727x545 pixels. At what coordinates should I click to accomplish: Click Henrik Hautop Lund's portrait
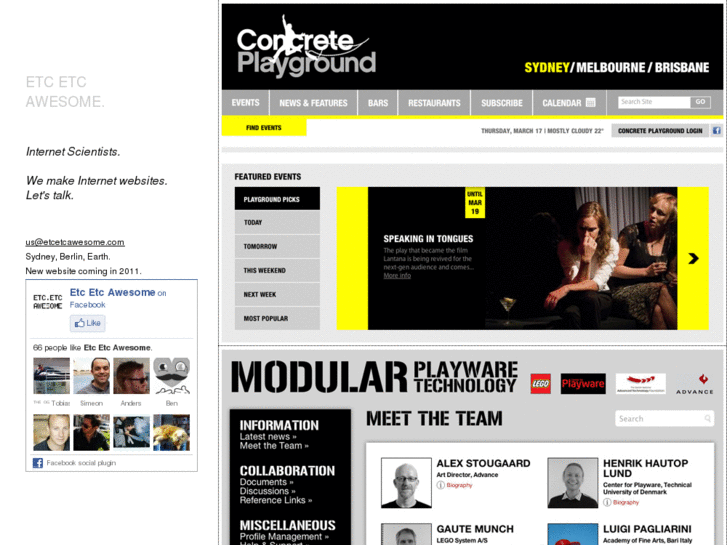[x=573, y=483]
